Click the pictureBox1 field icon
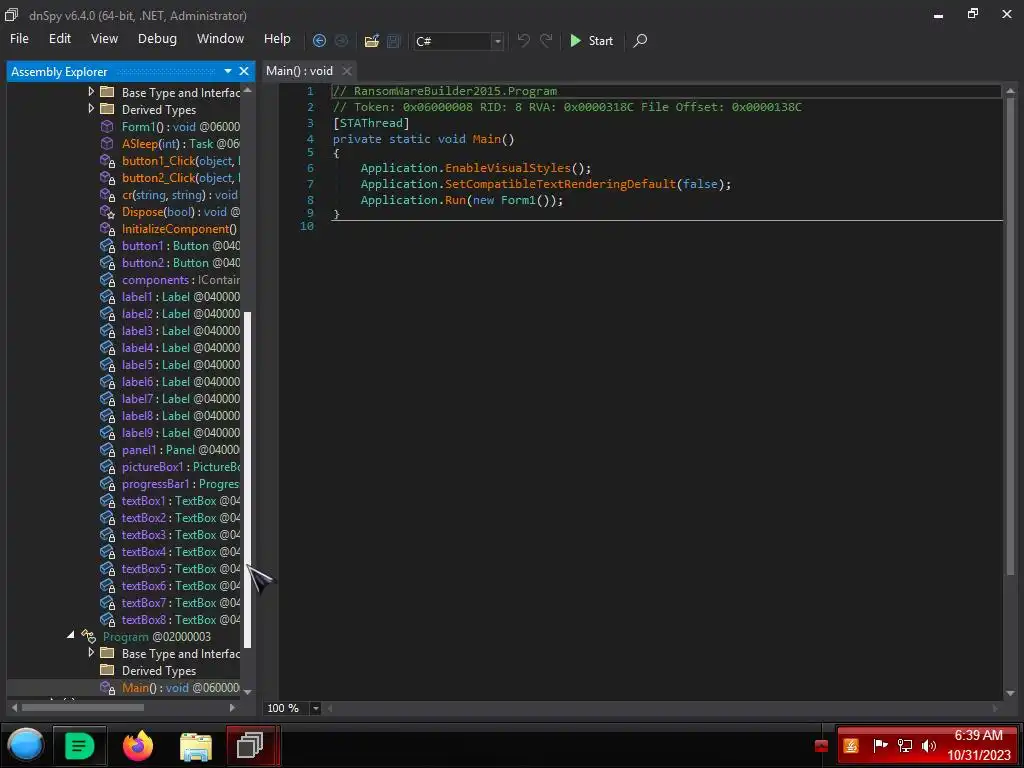Viewport: 1024px width, 768px height. click(x=107, y=466)
